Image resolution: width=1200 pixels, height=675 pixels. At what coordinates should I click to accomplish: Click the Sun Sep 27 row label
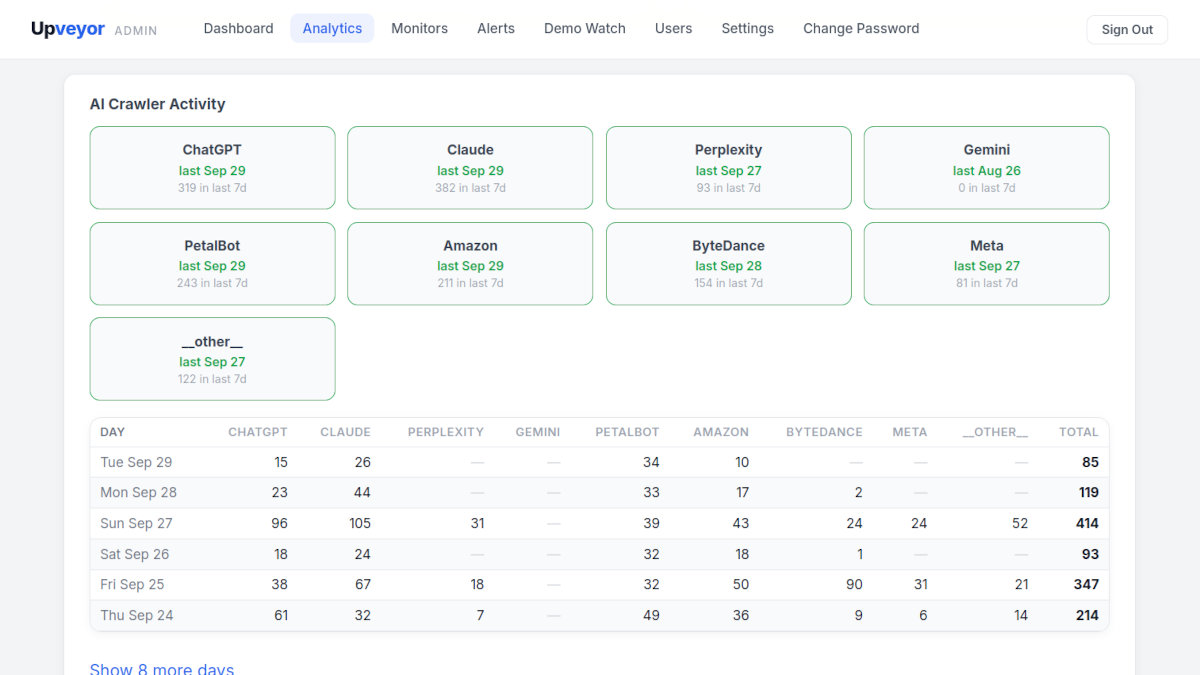click(x=136, y=523)
